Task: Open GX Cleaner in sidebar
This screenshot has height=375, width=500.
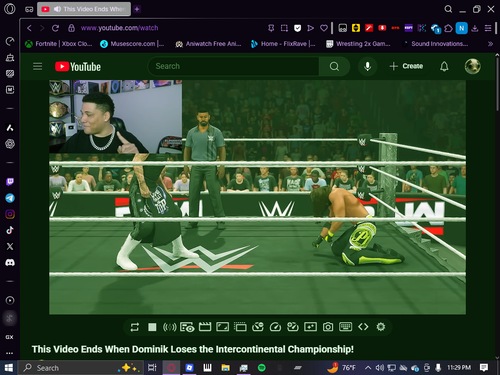Action: (x=10, y=58)
